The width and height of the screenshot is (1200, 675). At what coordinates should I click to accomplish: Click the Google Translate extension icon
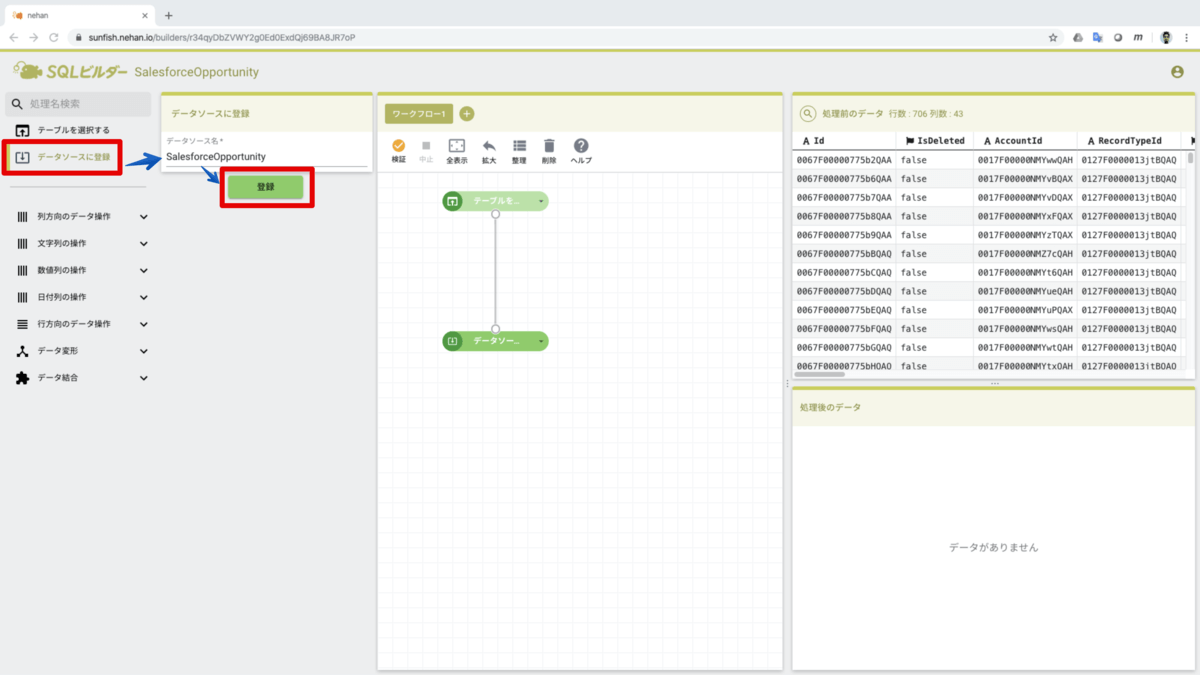(1097, 37)
